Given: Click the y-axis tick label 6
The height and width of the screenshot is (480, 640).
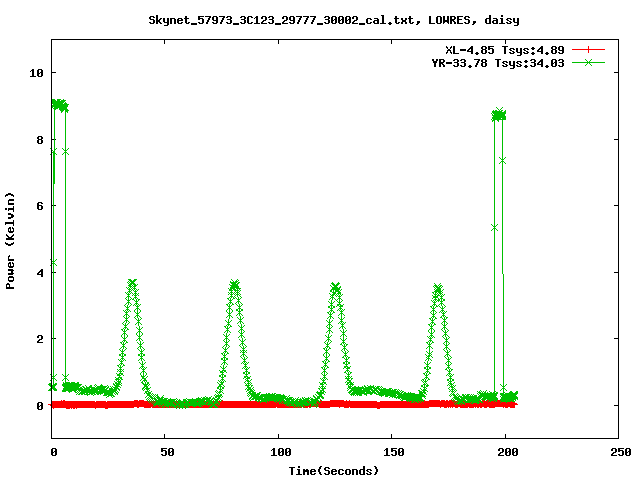Looking at the screenshot, I should [40, 206].
